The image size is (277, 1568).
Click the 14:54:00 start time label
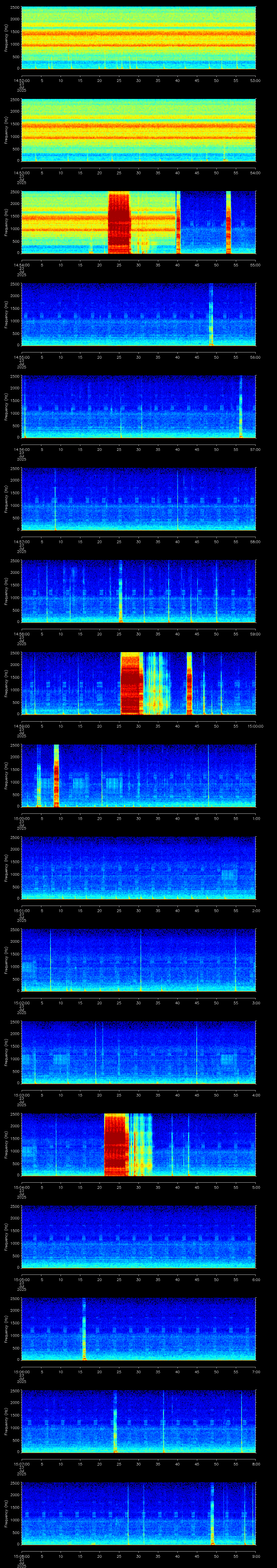tap(21, 265)
